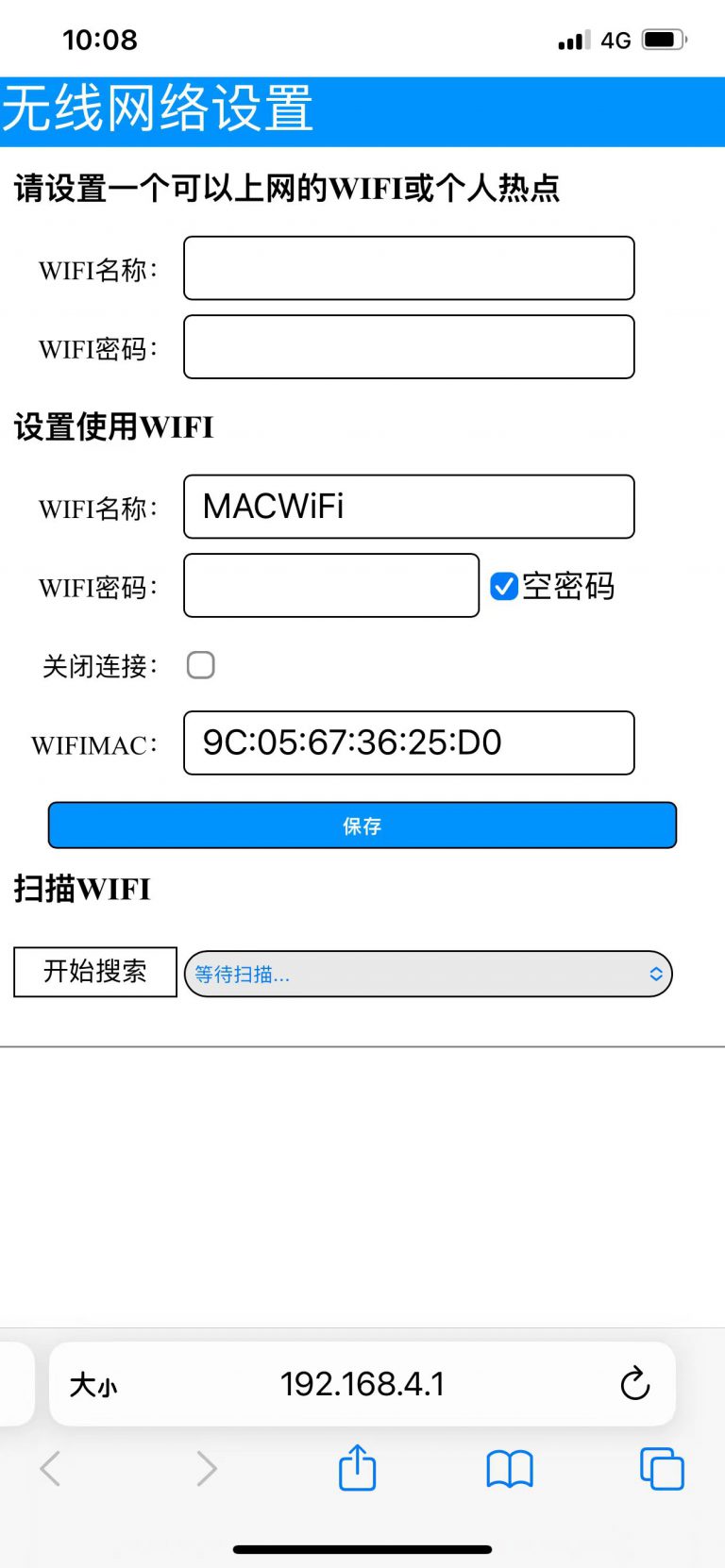The height and width of the screenshot is (1568, 725).
Task: Click the 保存 button
Action: (x=362, y=826)
